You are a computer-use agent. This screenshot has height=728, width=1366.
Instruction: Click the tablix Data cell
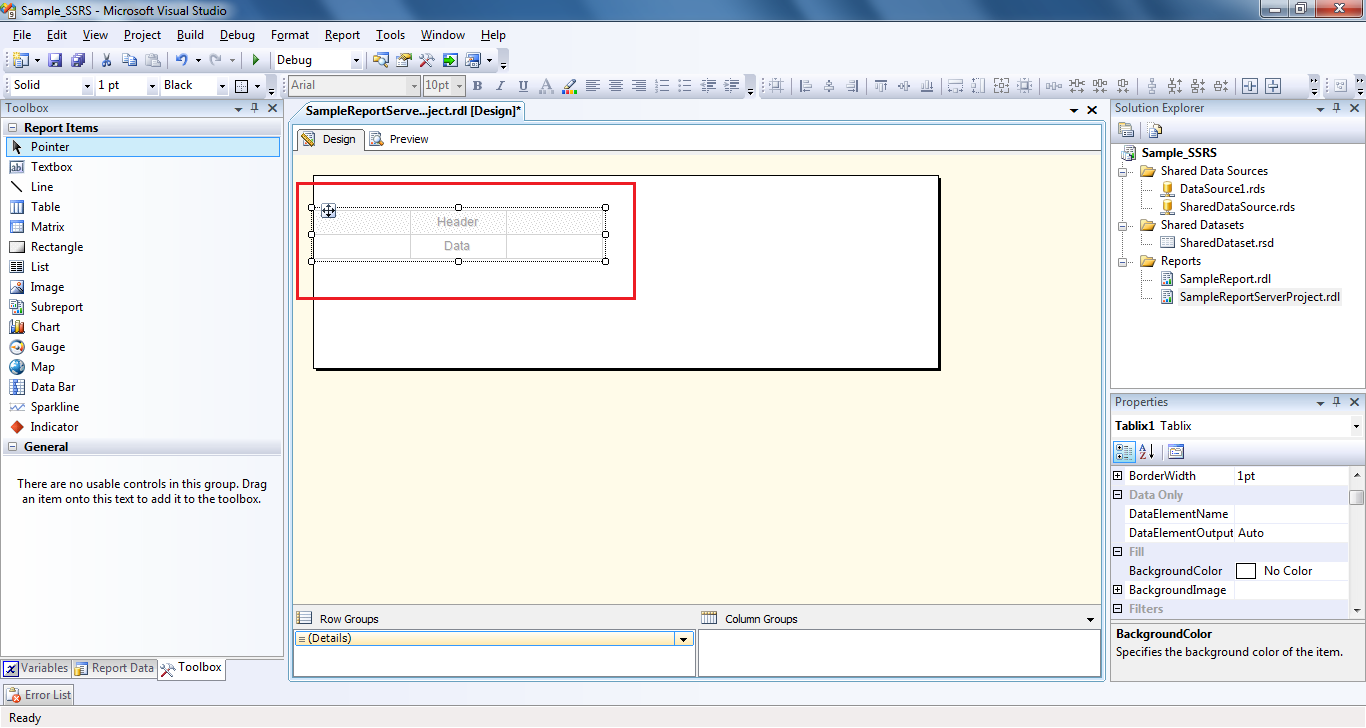click(458, 246)
